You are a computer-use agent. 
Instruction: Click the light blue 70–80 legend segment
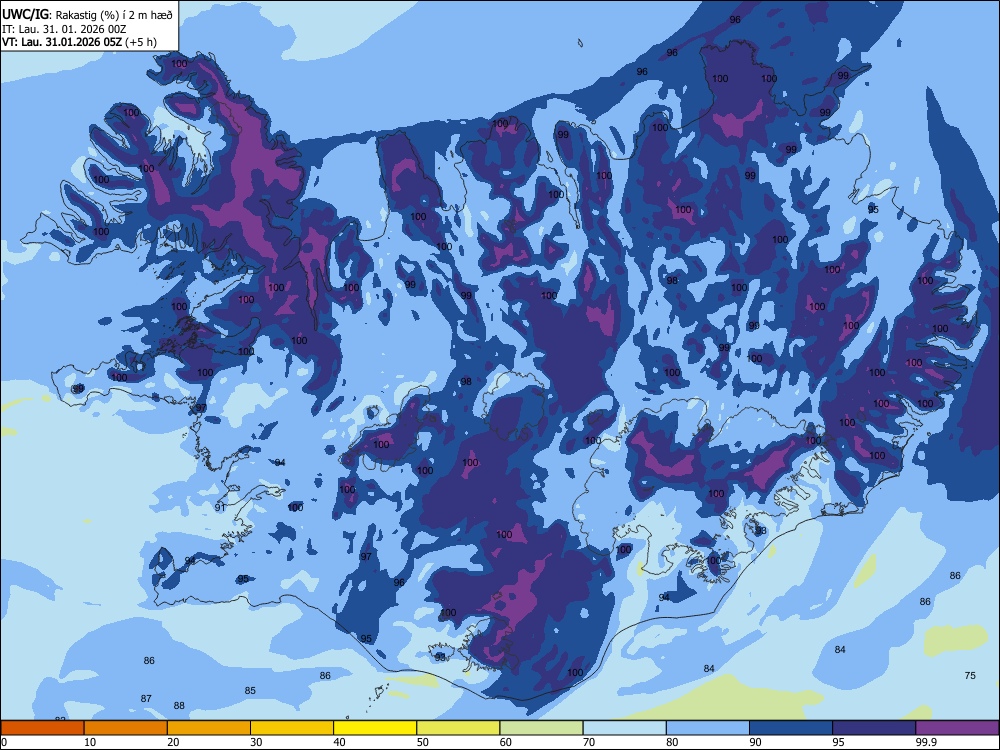[x=624, y=728]
